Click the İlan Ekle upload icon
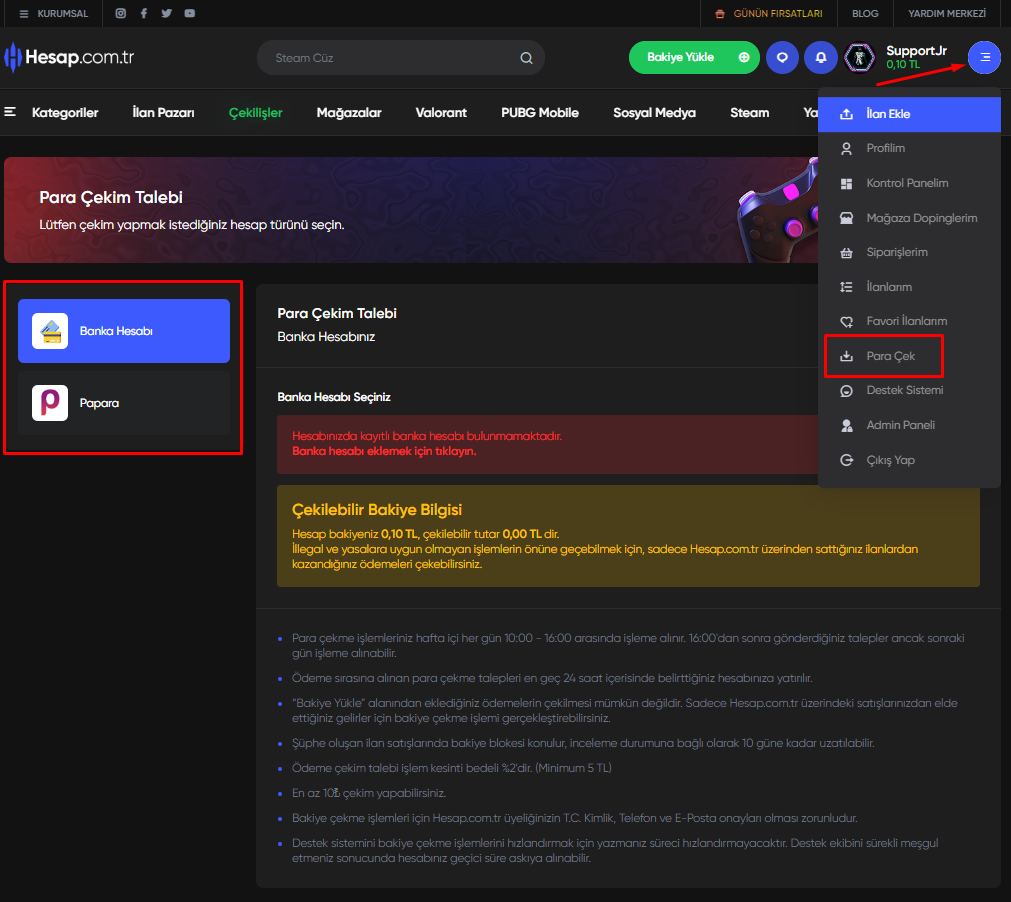The height and width of the screenshot is (902, 1011). tap(847, 114)
